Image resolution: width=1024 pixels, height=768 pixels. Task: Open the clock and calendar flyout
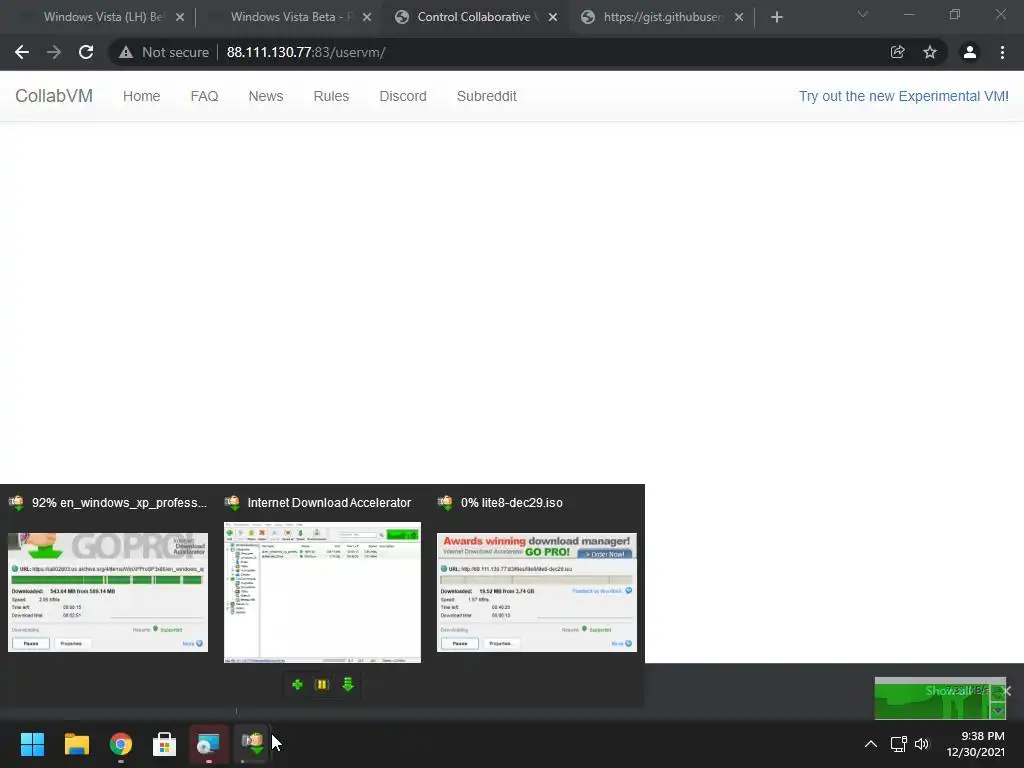[976, 744]
